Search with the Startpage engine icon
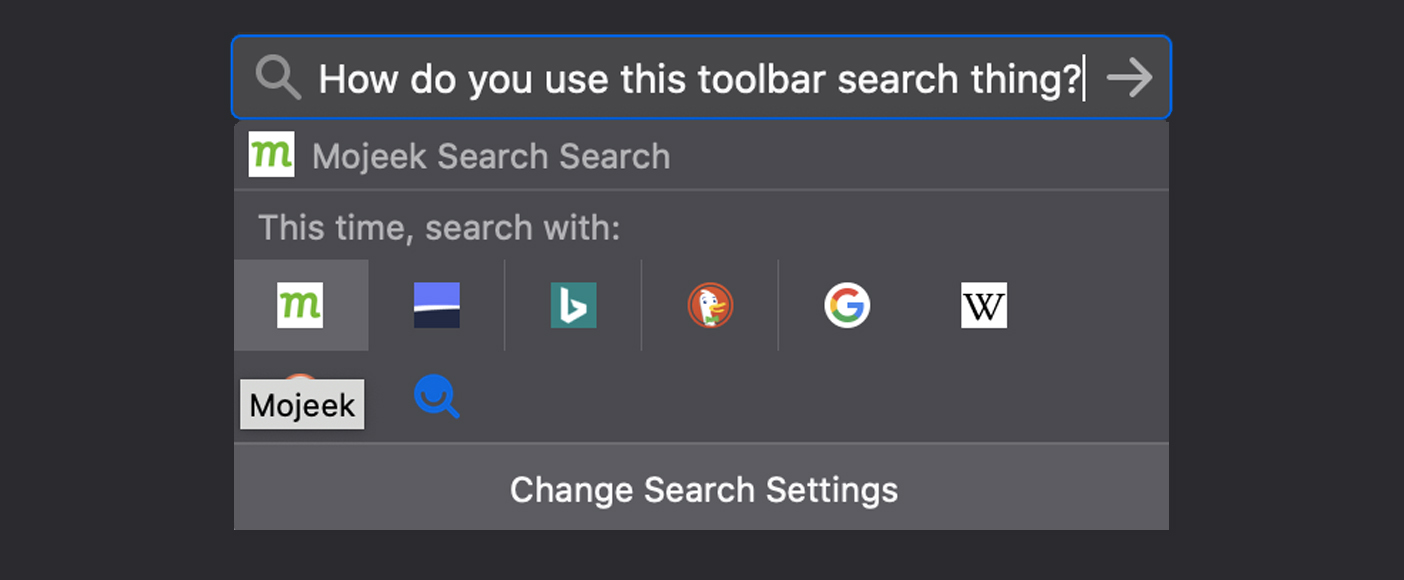1404x580 pixels. coord(437,305)
